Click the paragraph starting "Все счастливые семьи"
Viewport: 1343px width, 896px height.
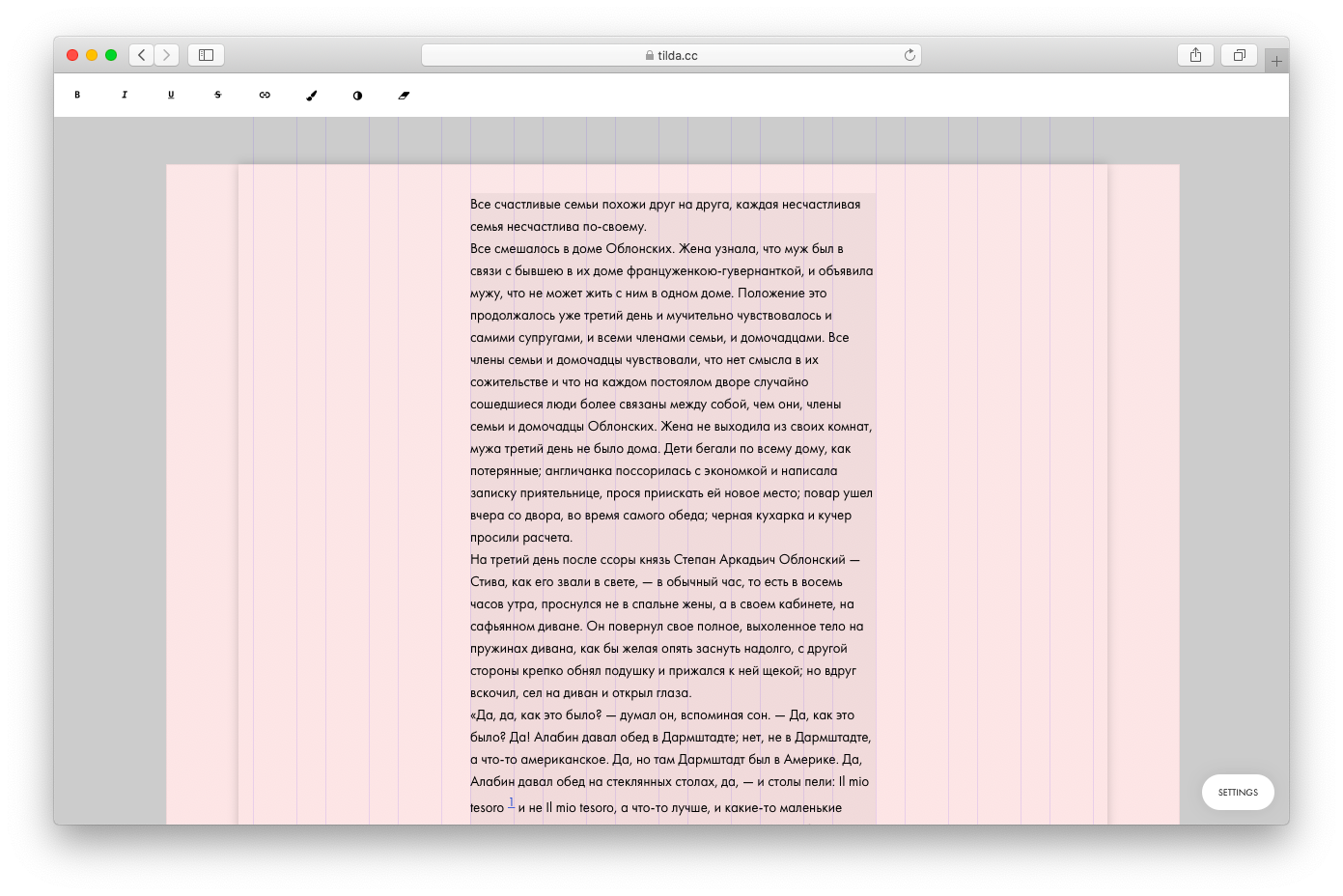point(665,215)
